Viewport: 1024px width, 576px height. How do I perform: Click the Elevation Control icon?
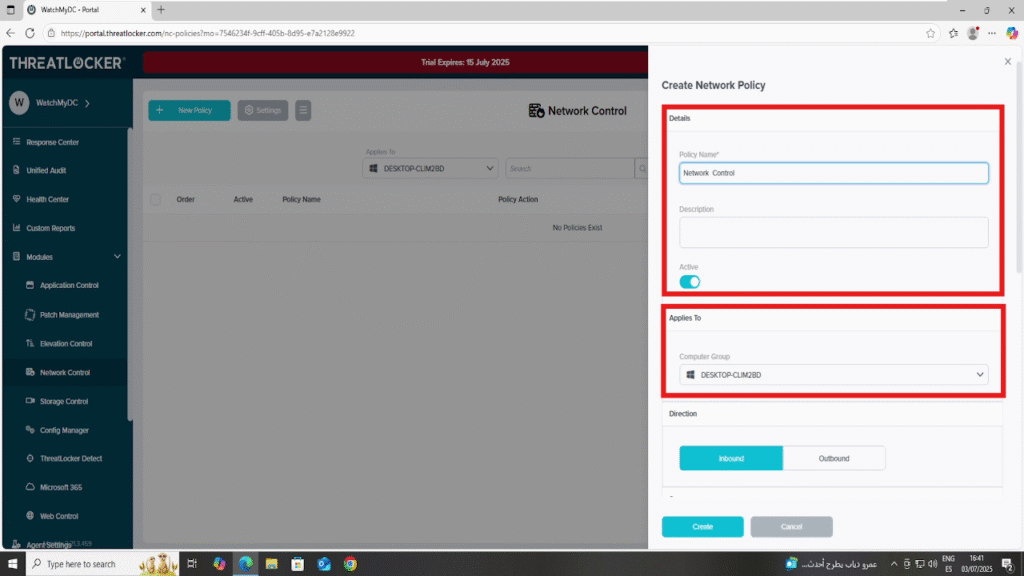point(30,343)
